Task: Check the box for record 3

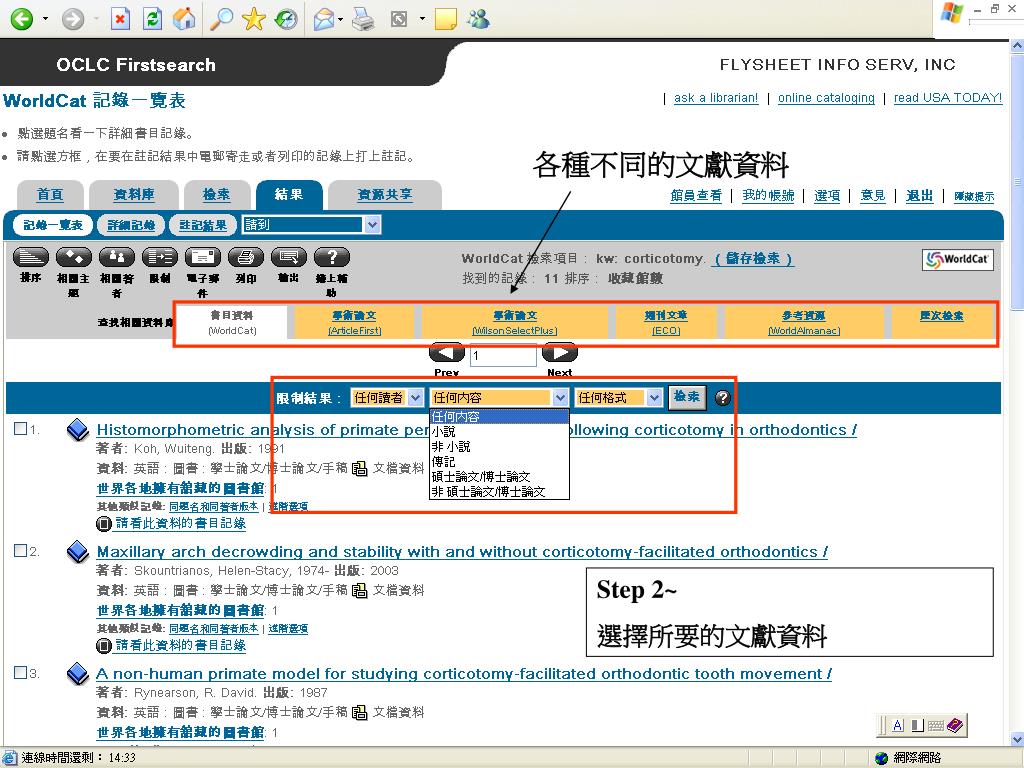Action: point(20,672)
